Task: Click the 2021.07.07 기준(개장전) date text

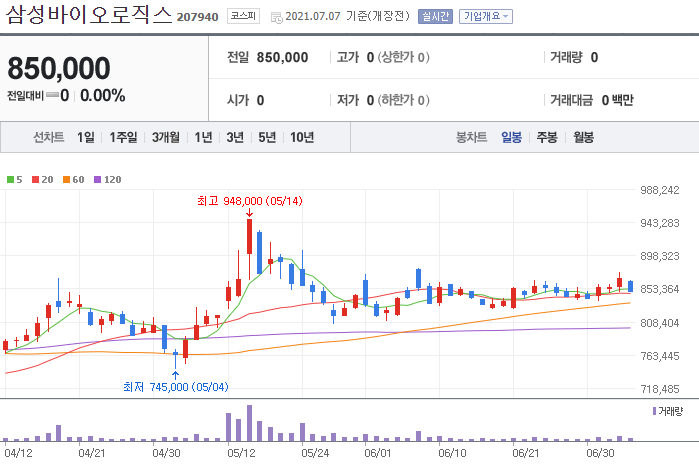Action: 347,16
